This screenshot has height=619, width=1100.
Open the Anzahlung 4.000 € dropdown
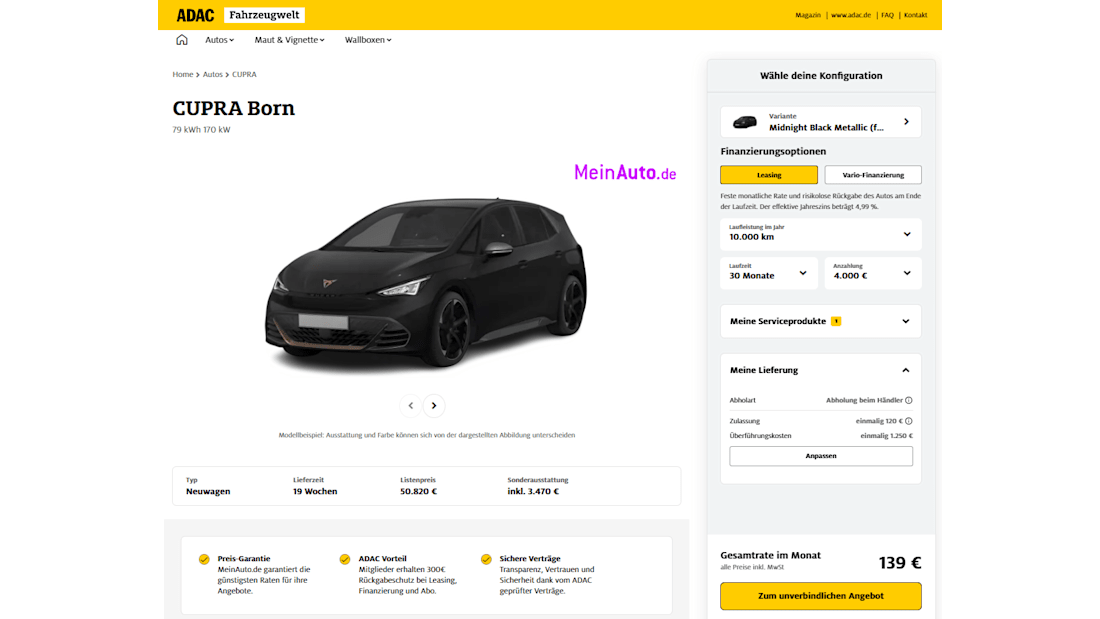872,273
